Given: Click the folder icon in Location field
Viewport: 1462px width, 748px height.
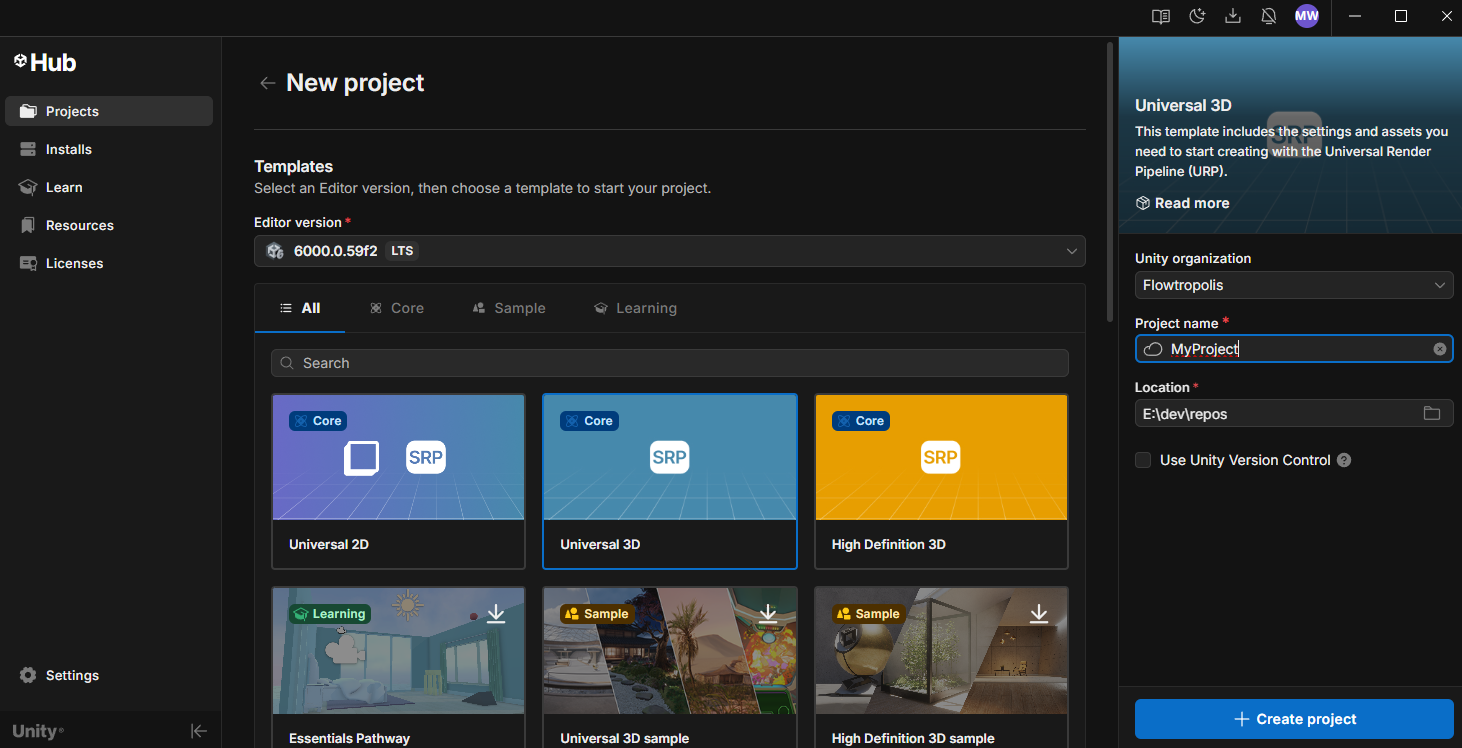Looking at the screenshot, I should point(1432,414).
